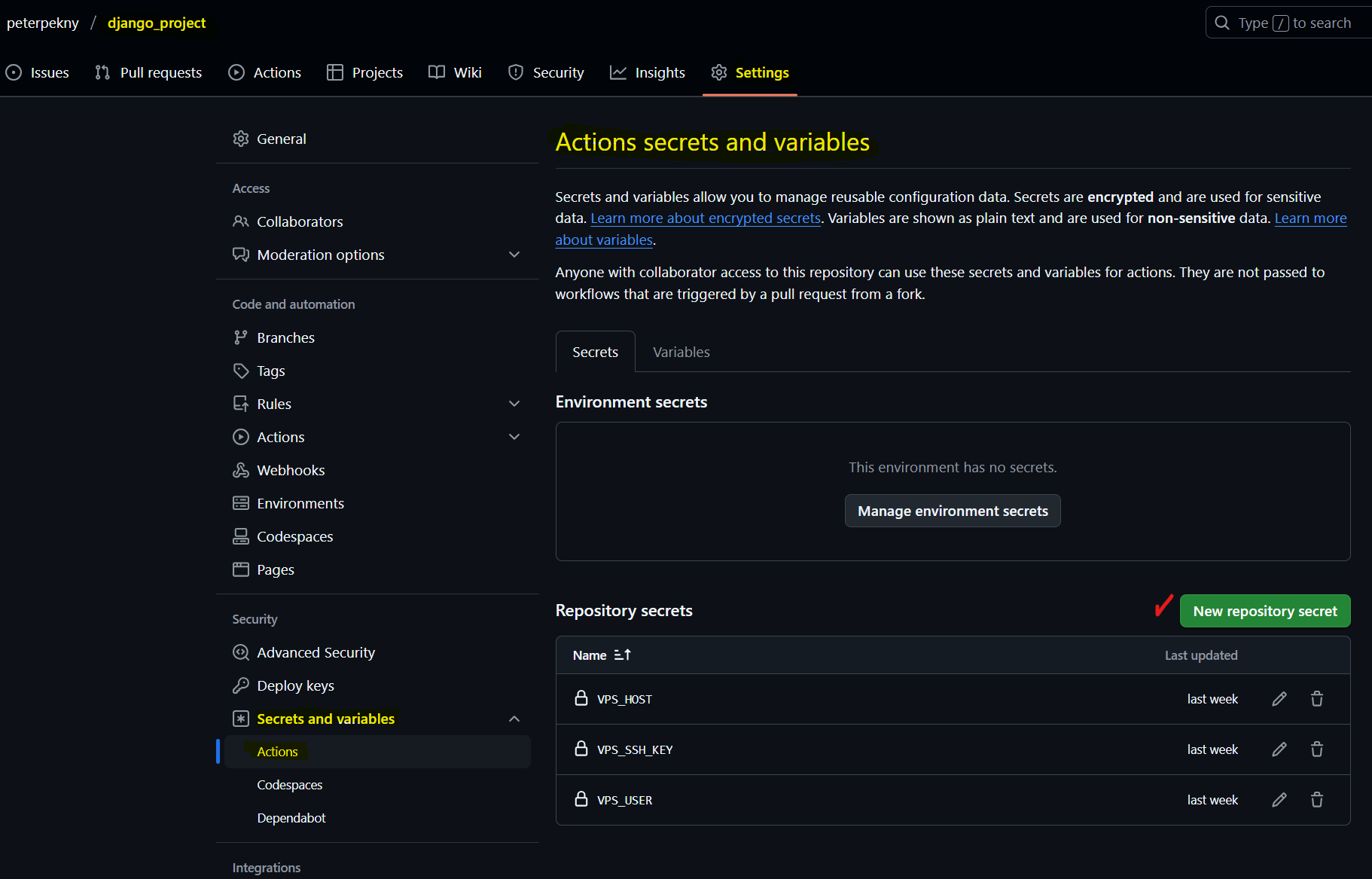Image resolution: width=1372 pixels, height=879 pixels.
Task: Expand Moderation options chevron
Action: (x=514, y=255)
